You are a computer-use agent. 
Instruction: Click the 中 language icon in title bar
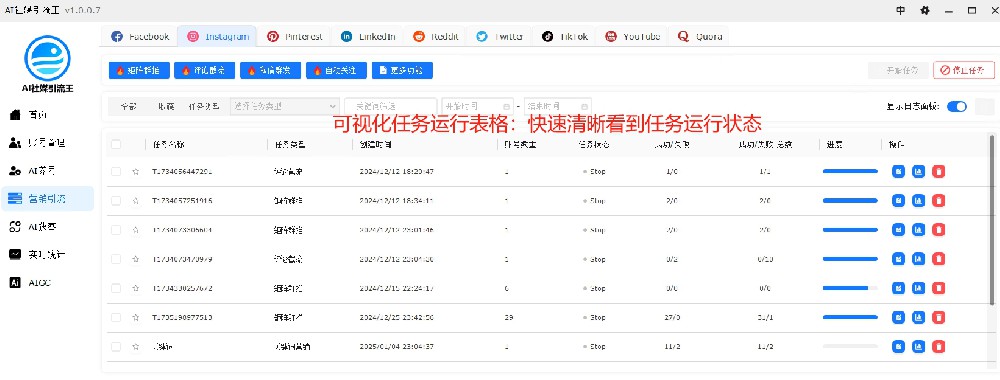(901, 10)
